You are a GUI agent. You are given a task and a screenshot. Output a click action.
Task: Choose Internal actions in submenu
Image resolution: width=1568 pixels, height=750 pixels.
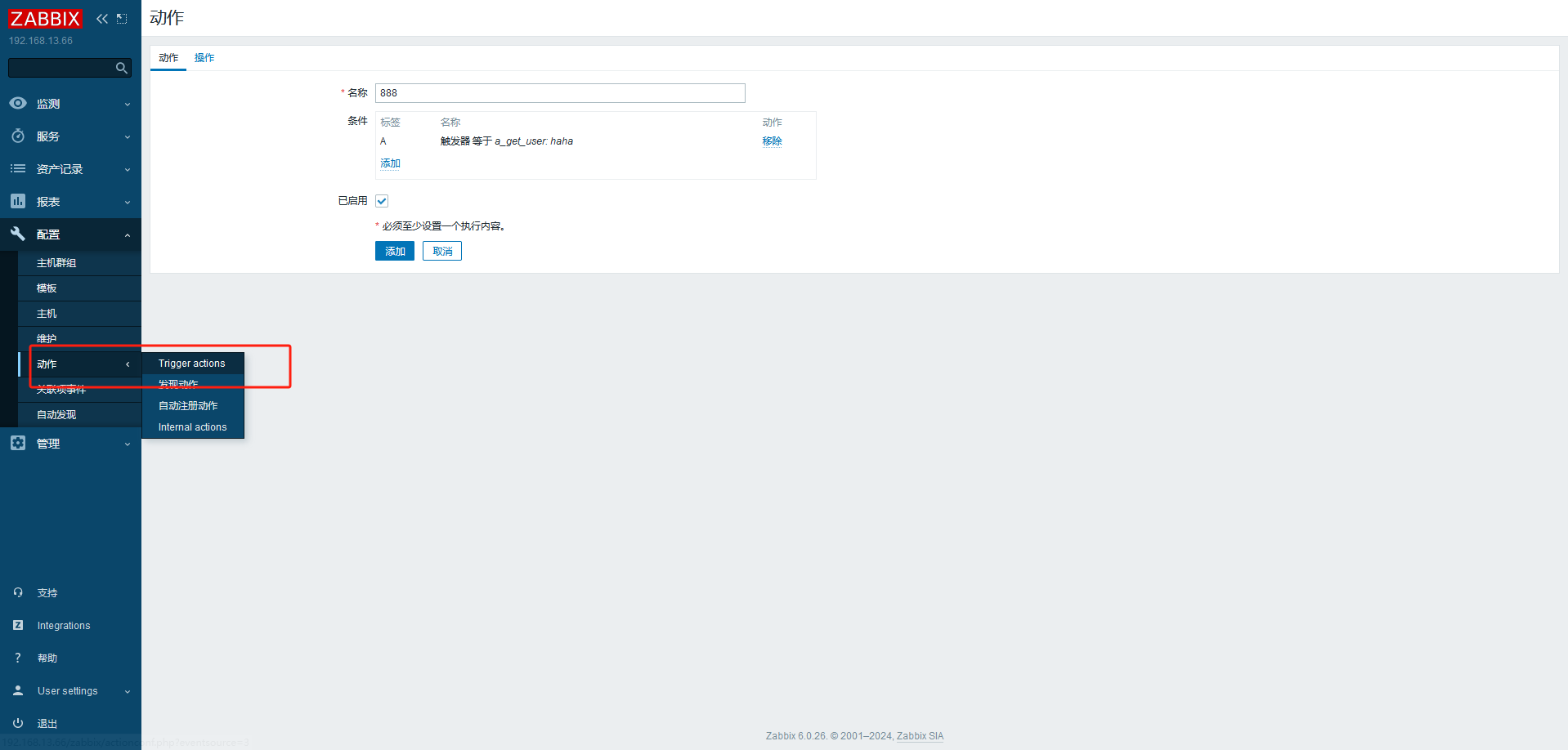[193, 427]
